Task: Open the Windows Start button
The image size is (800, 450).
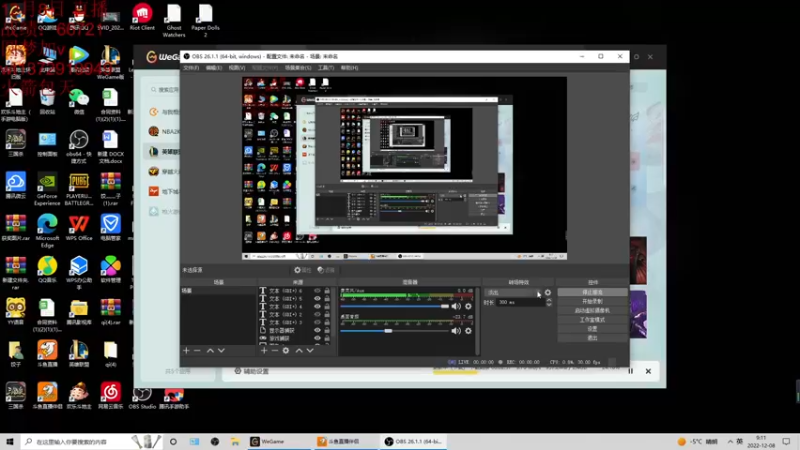Action: (x=10, y=441)
